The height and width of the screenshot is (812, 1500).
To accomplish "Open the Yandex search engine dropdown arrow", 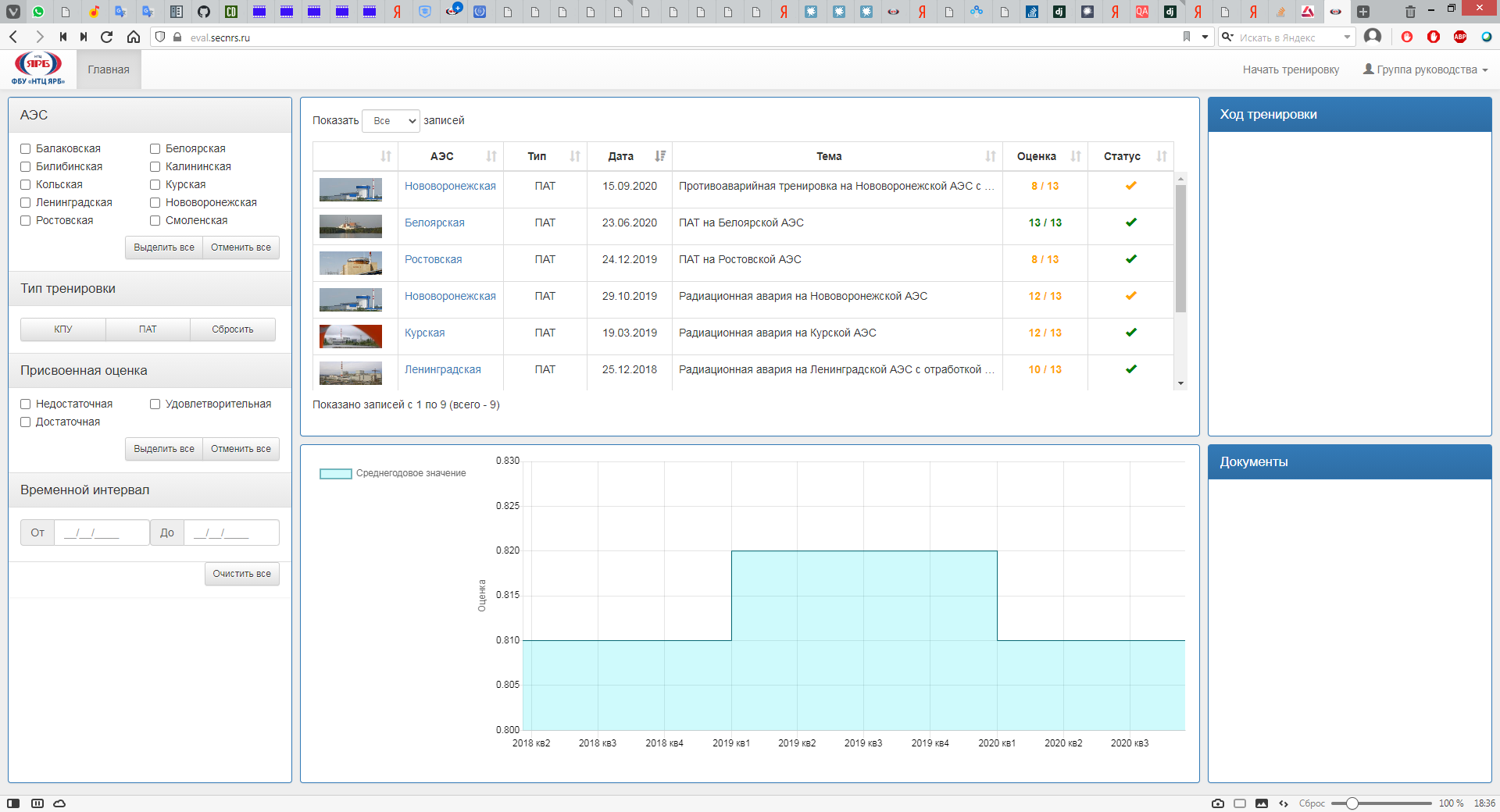I will [x=1346, y=37].
